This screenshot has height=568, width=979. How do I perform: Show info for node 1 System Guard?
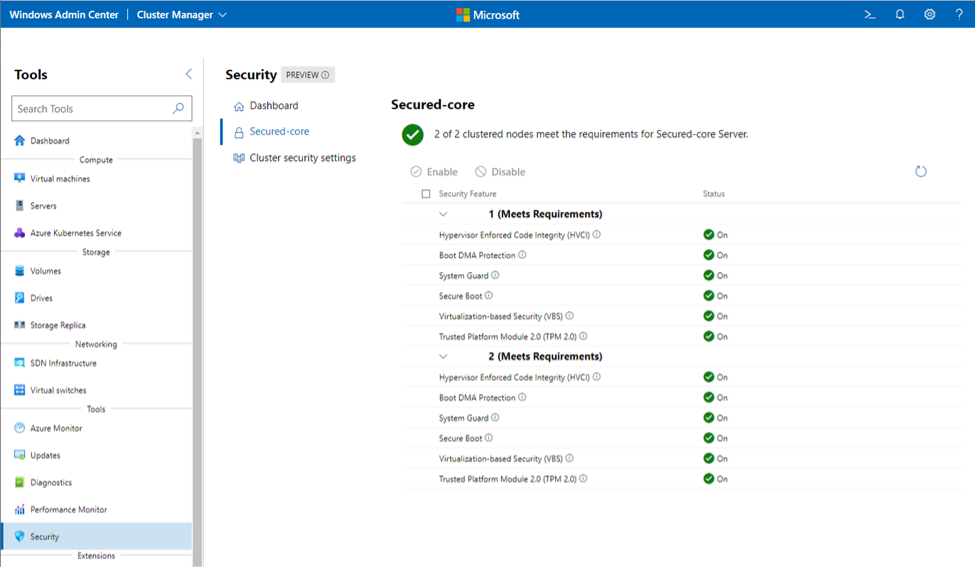pyautogui.click(x=495, y=275)
